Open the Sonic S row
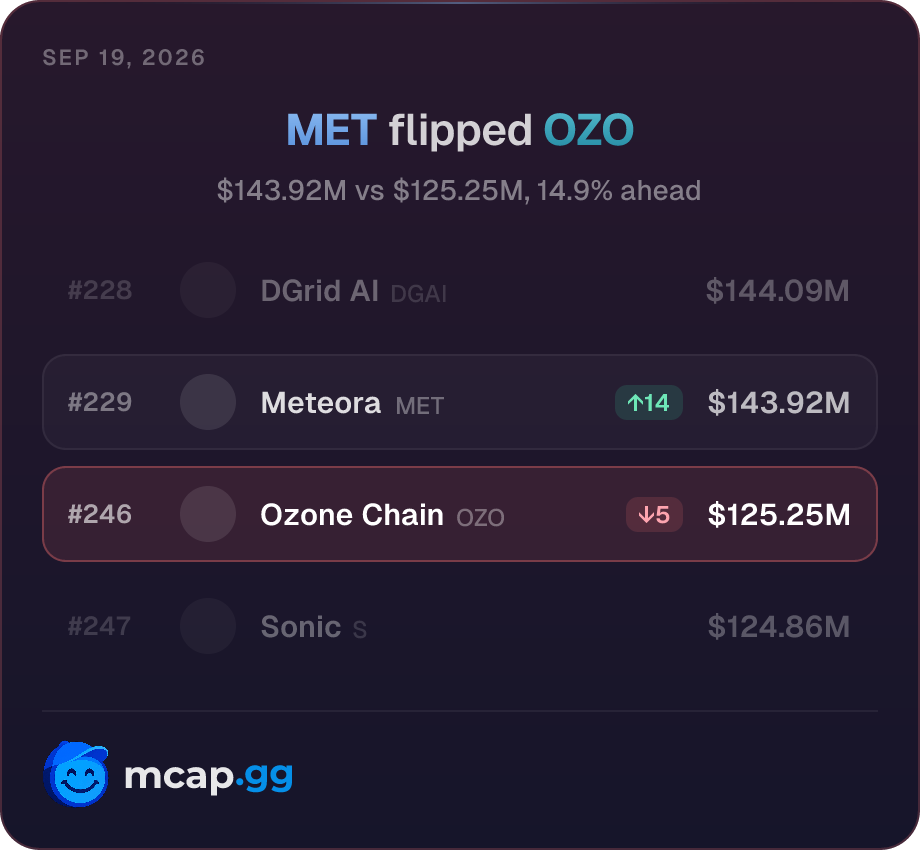 tap(460, 627)
